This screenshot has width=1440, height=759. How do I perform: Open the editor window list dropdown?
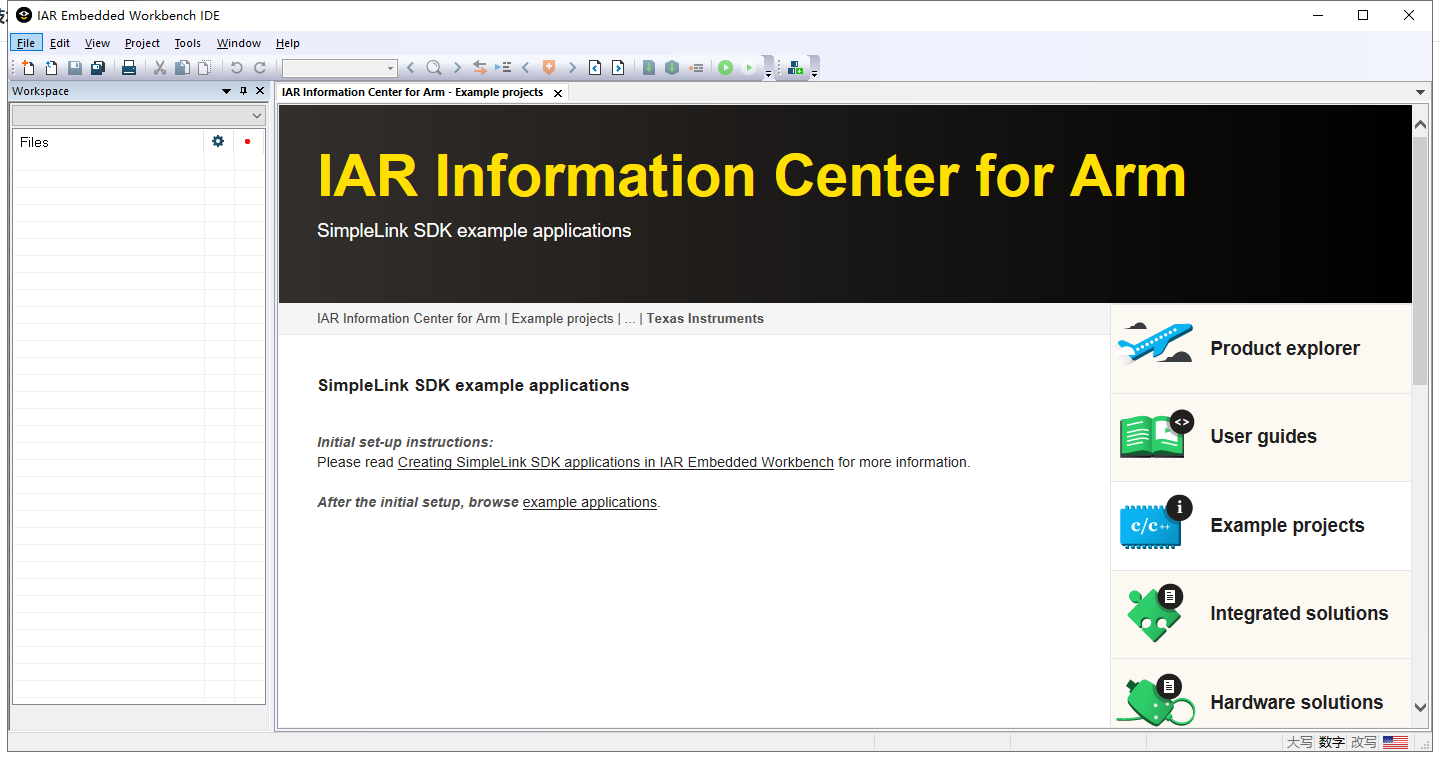1421,92
